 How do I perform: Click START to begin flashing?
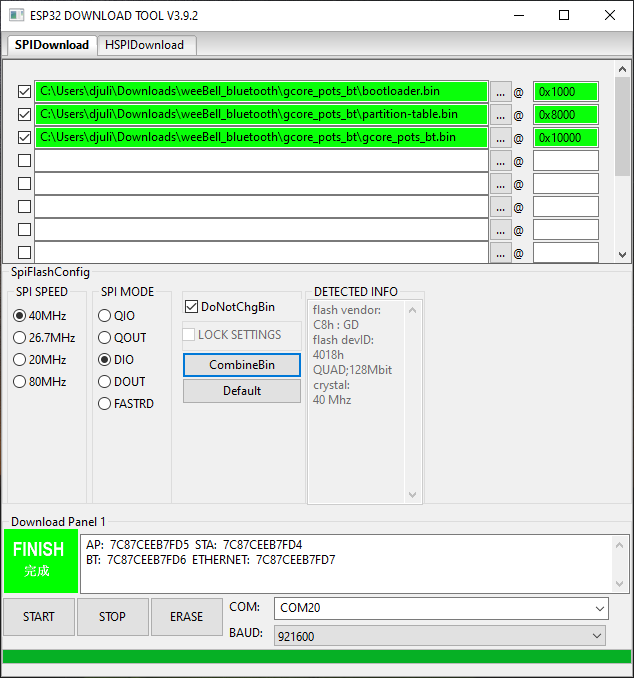(39, 617)
